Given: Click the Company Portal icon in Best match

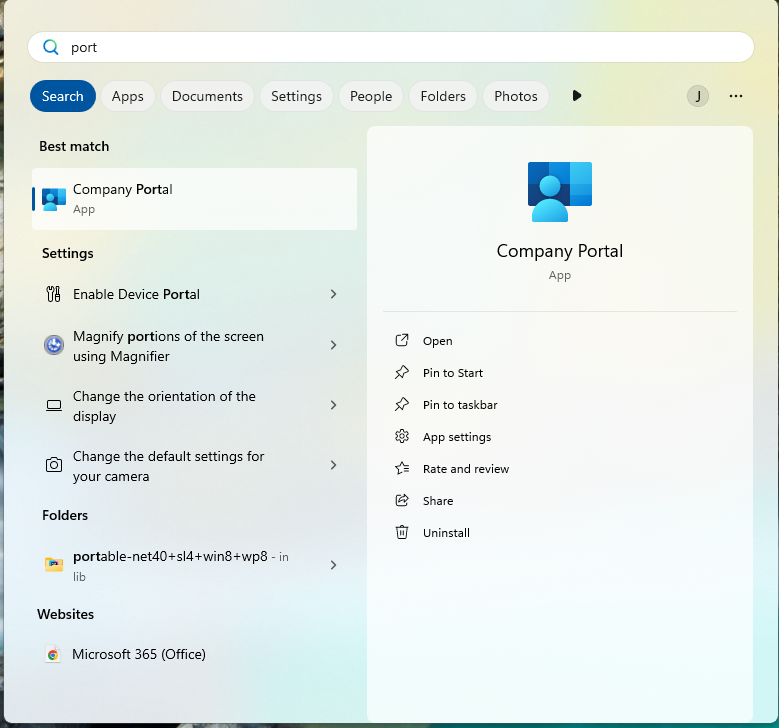Looking at the screenshot, I should (54, 199).
